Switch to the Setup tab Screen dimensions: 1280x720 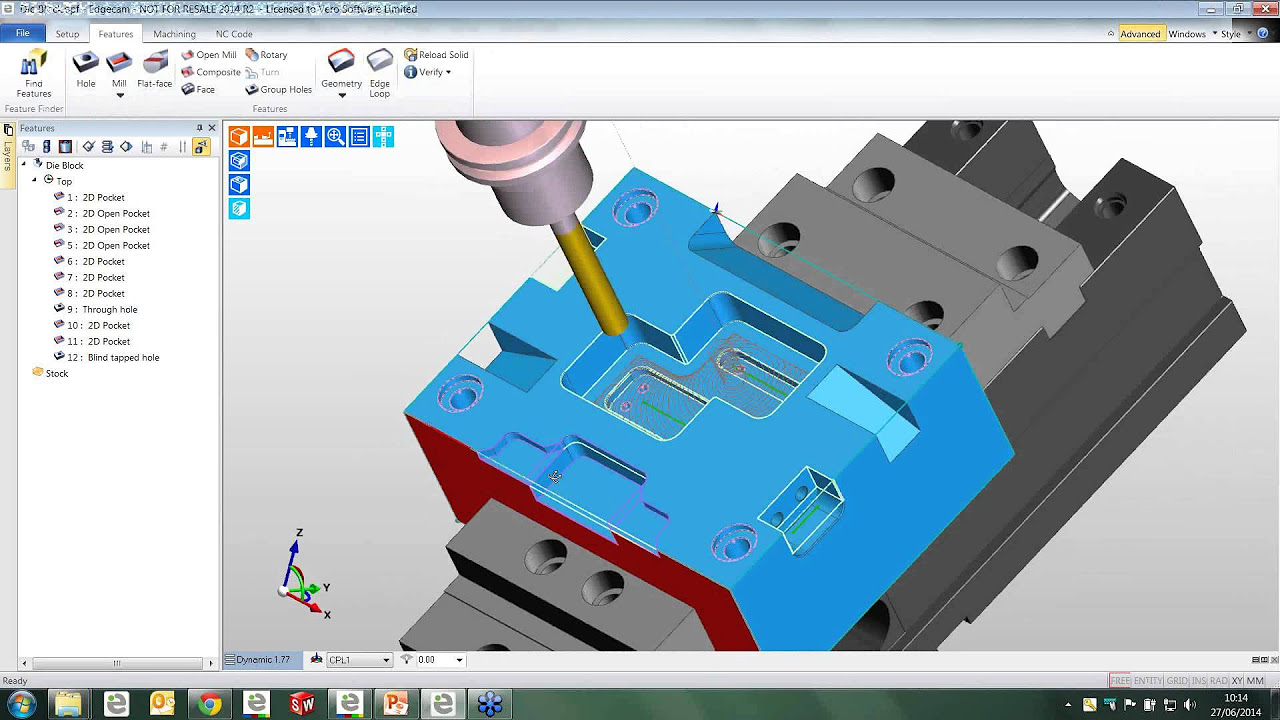click(67, 34)
